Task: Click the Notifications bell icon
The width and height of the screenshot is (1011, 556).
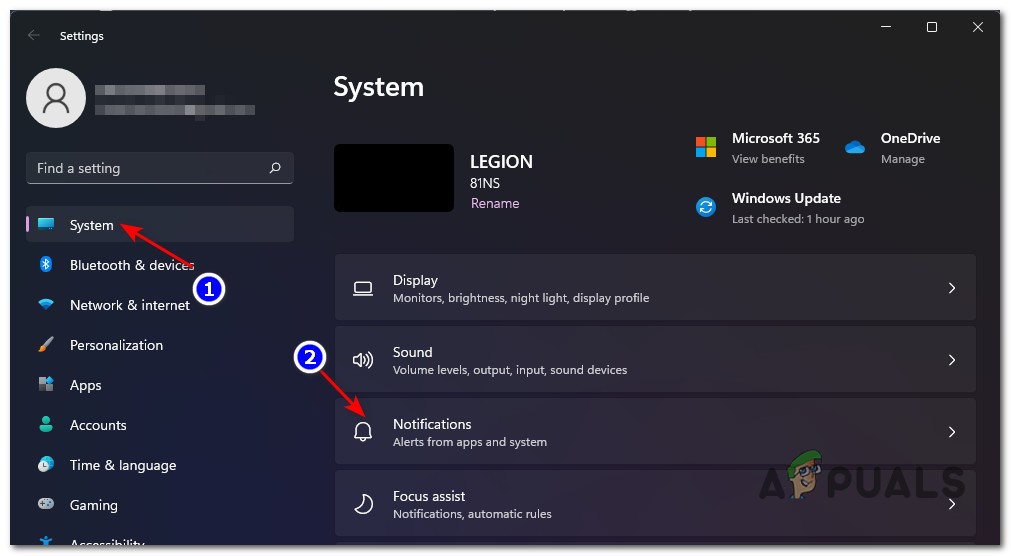Action: [x=363, y=432]
